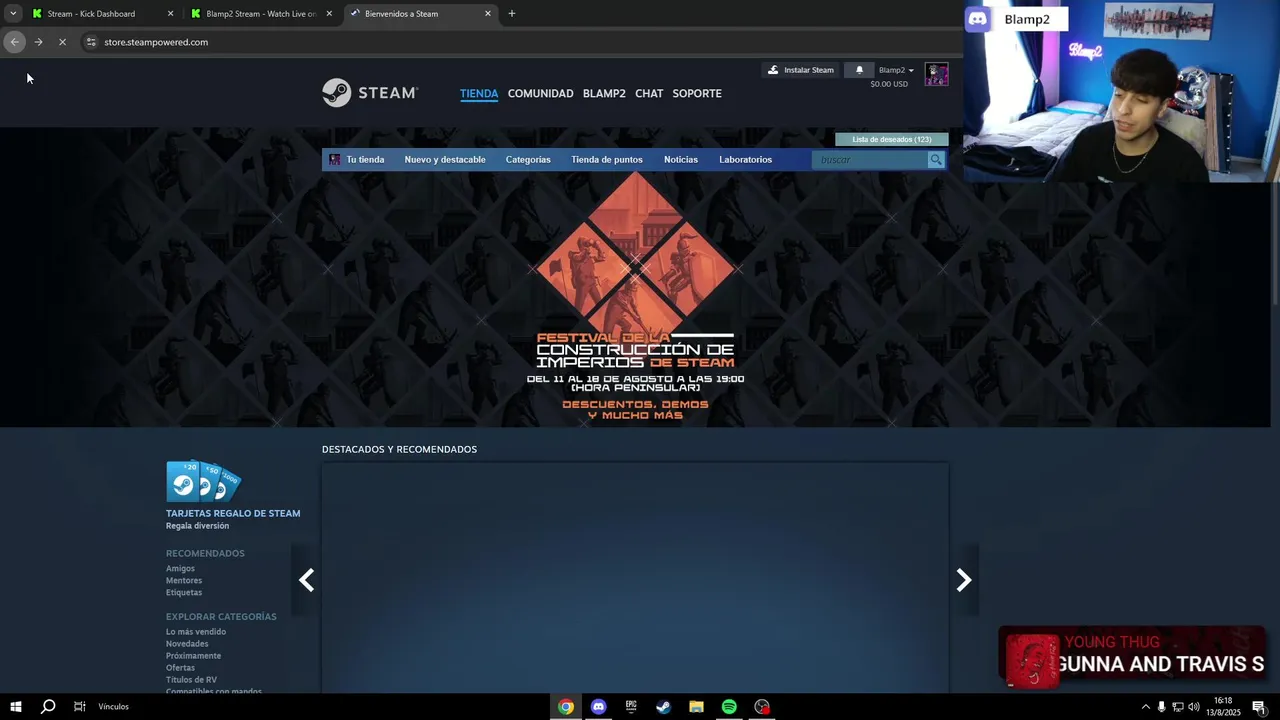
Task: Click the Steam profile avatar picture
Action: [x=936, y=75]
